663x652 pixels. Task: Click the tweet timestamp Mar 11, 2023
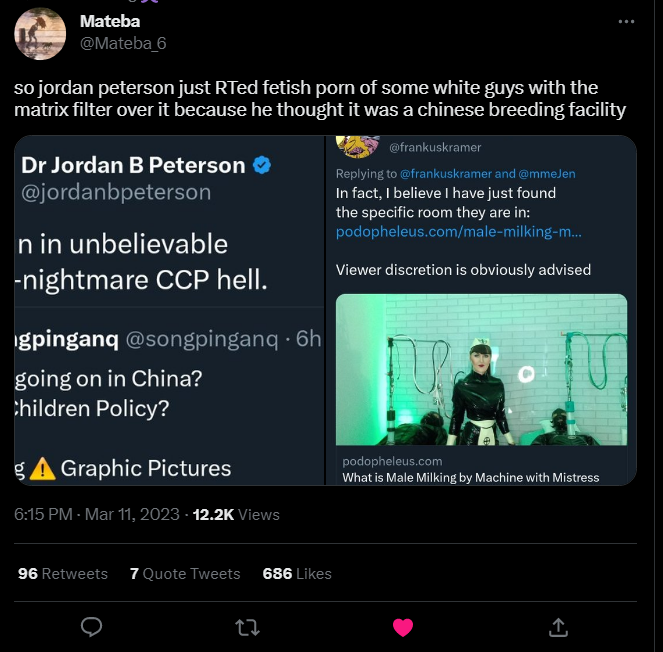click(132, 514)
